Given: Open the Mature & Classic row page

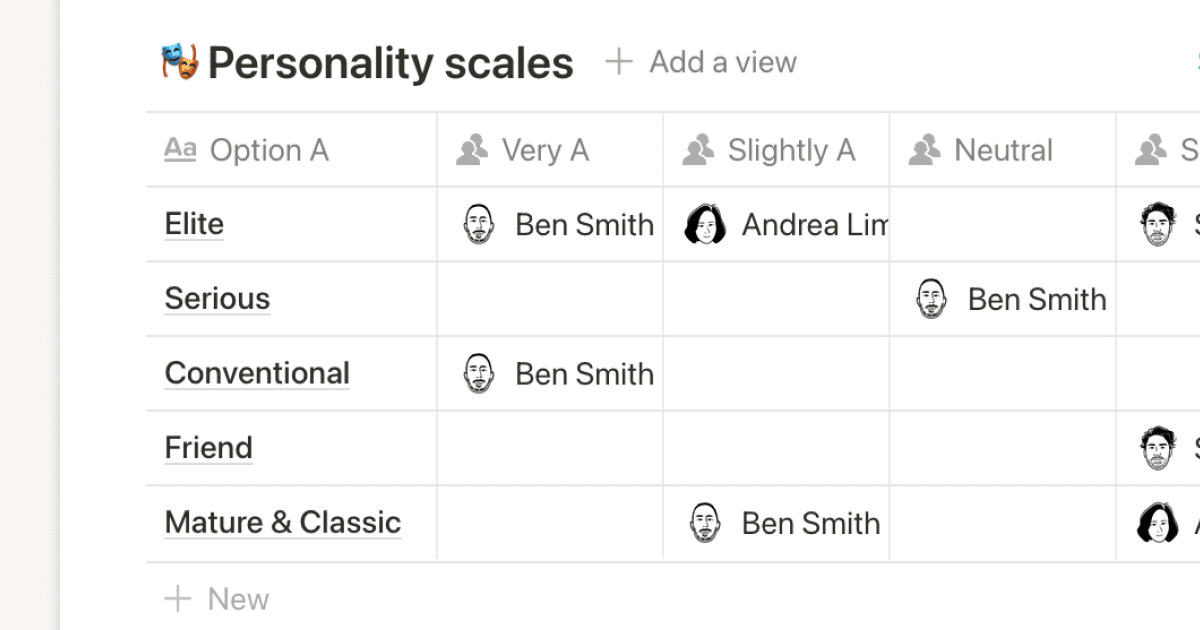Looking at the screenshot, I should click(x=282, y=522).
